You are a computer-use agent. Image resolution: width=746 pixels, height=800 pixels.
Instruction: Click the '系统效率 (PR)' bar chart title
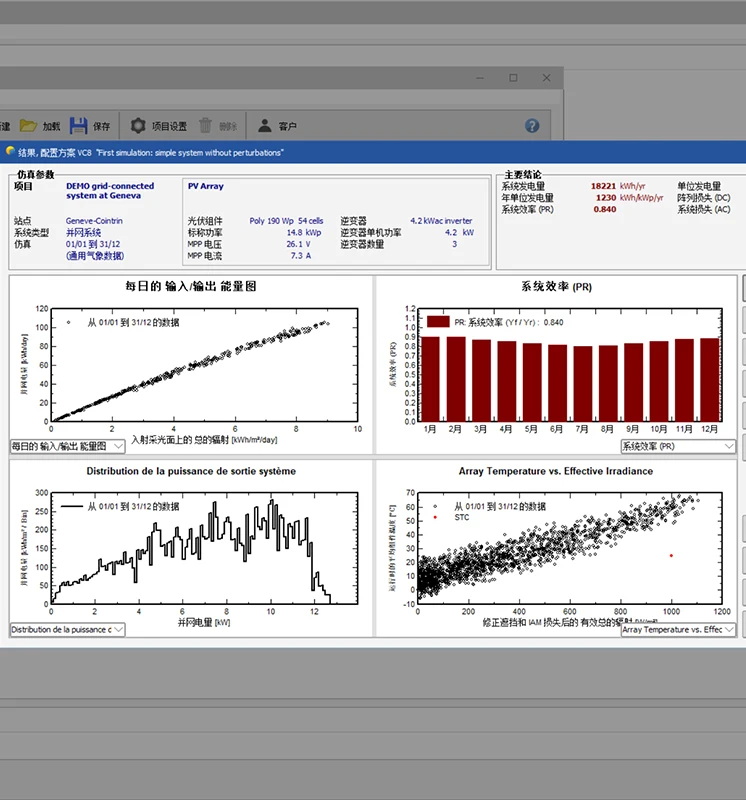click(x=556, y=286)
